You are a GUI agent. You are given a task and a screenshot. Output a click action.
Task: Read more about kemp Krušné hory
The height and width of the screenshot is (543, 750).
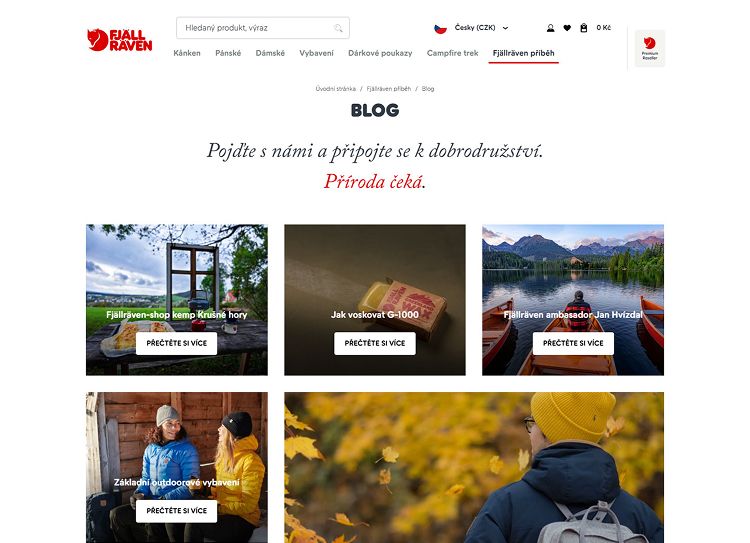[x=176, y=343]
